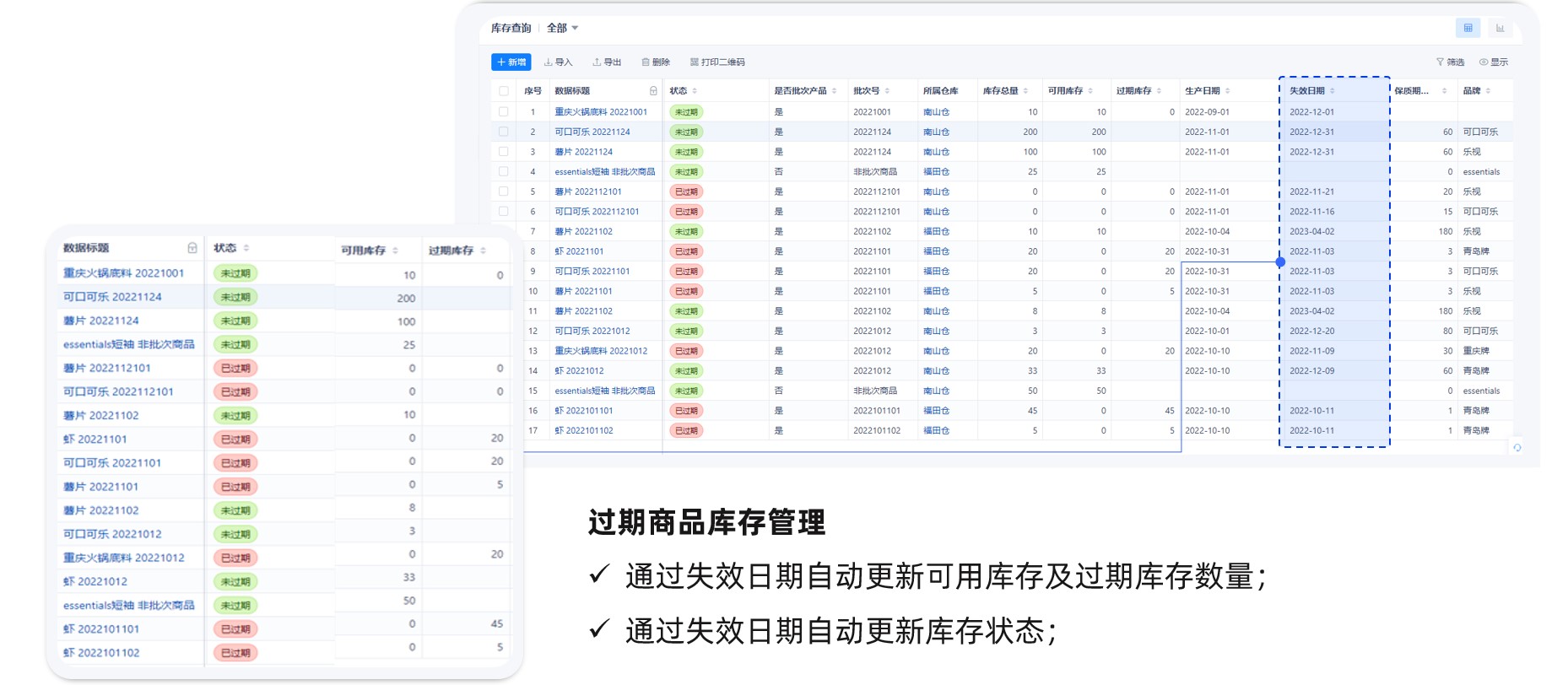The height and width of the screenshot is (685, 1568).
Task: Sort by 保质期 column
Action: point(1444,91)
